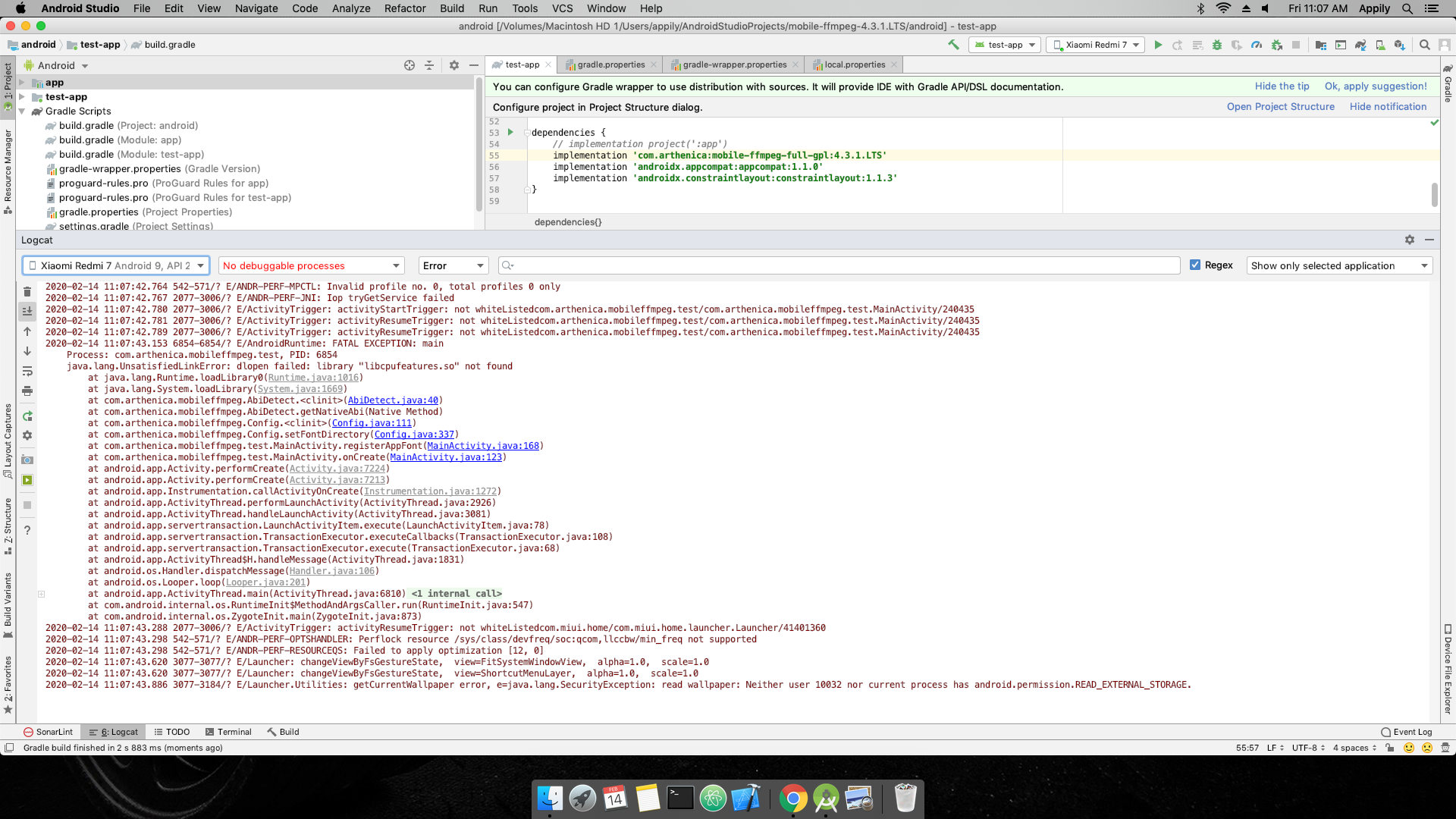This screenshot has width=1456, height=819.
Task: Click Ok, apply suggestion! link
Action: (x=1375, y=86)
